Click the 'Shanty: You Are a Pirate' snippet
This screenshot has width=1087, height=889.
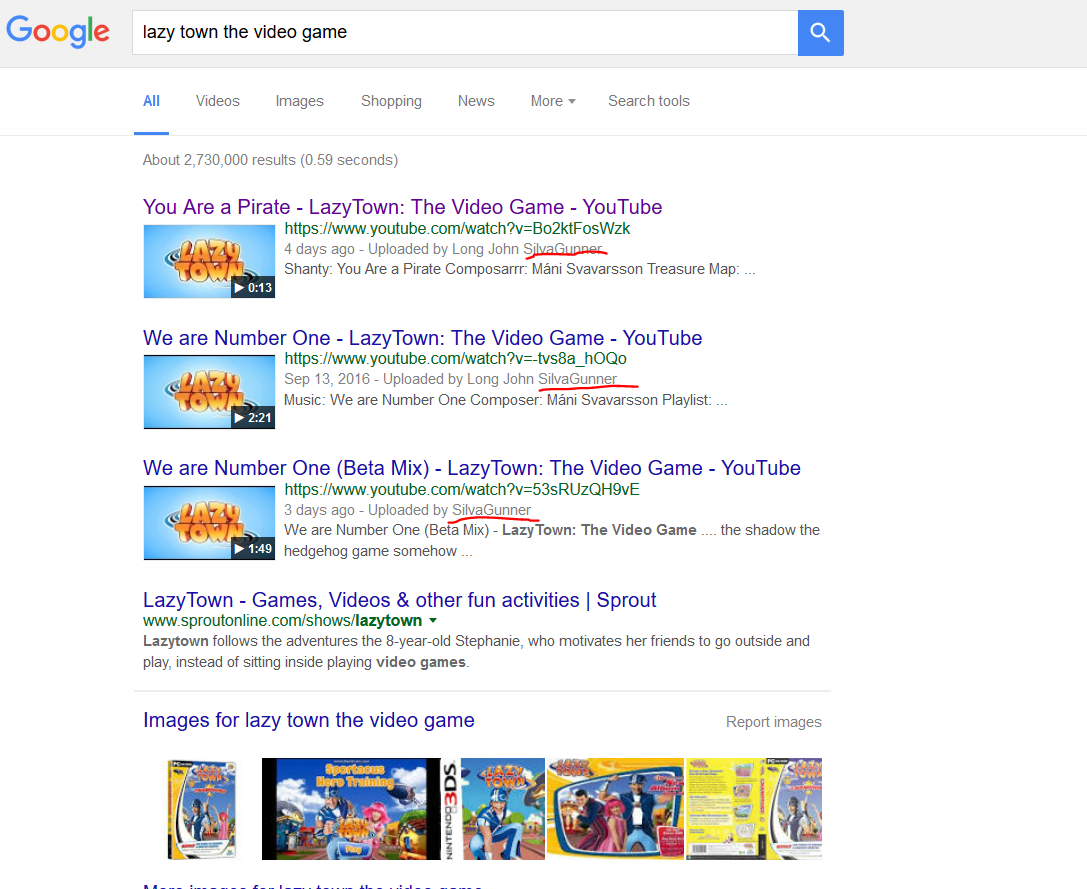tap(520, 269)
